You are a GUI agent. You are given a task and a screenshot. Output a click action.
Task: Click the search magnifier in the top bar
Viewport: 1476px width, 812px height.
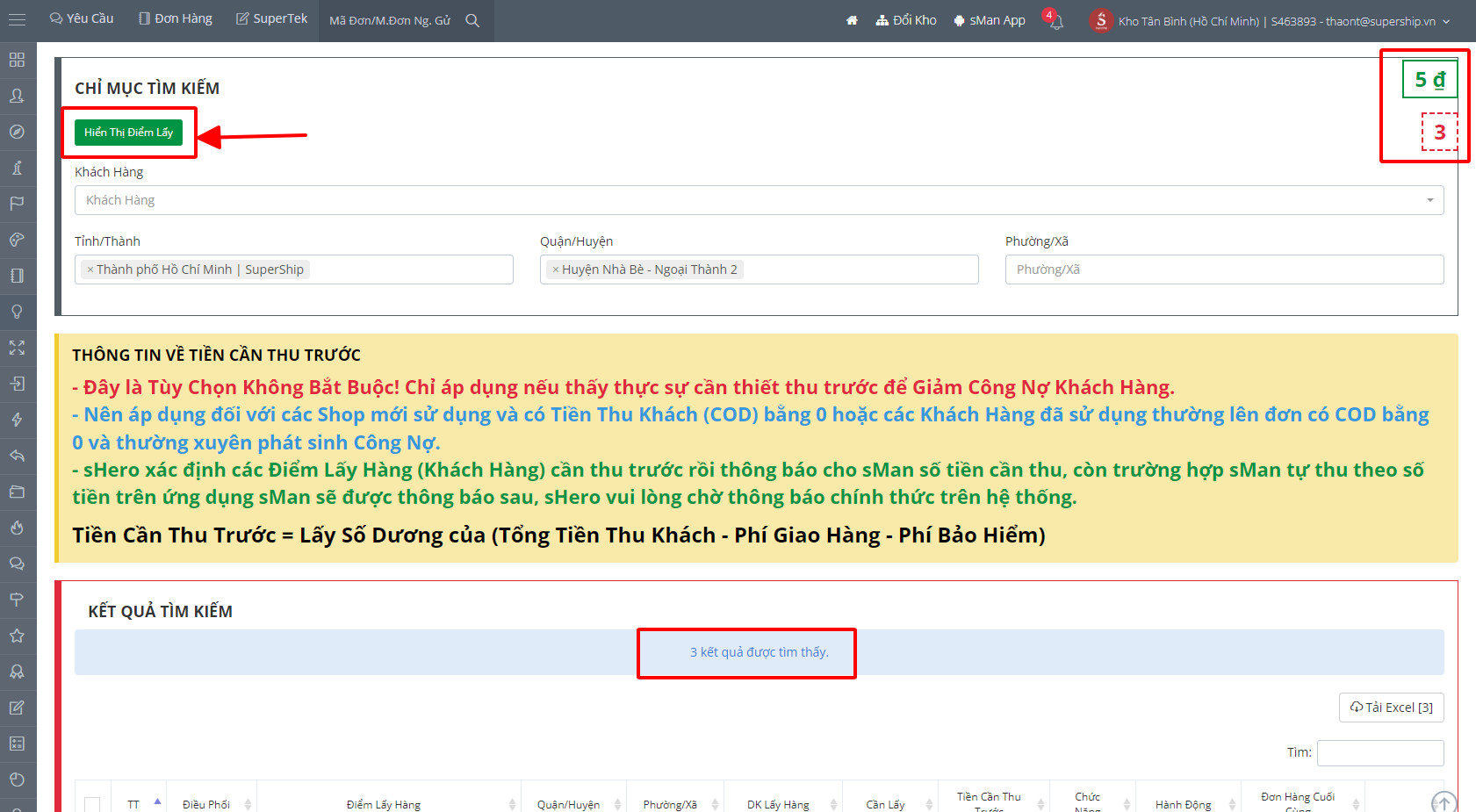(472, 20)
